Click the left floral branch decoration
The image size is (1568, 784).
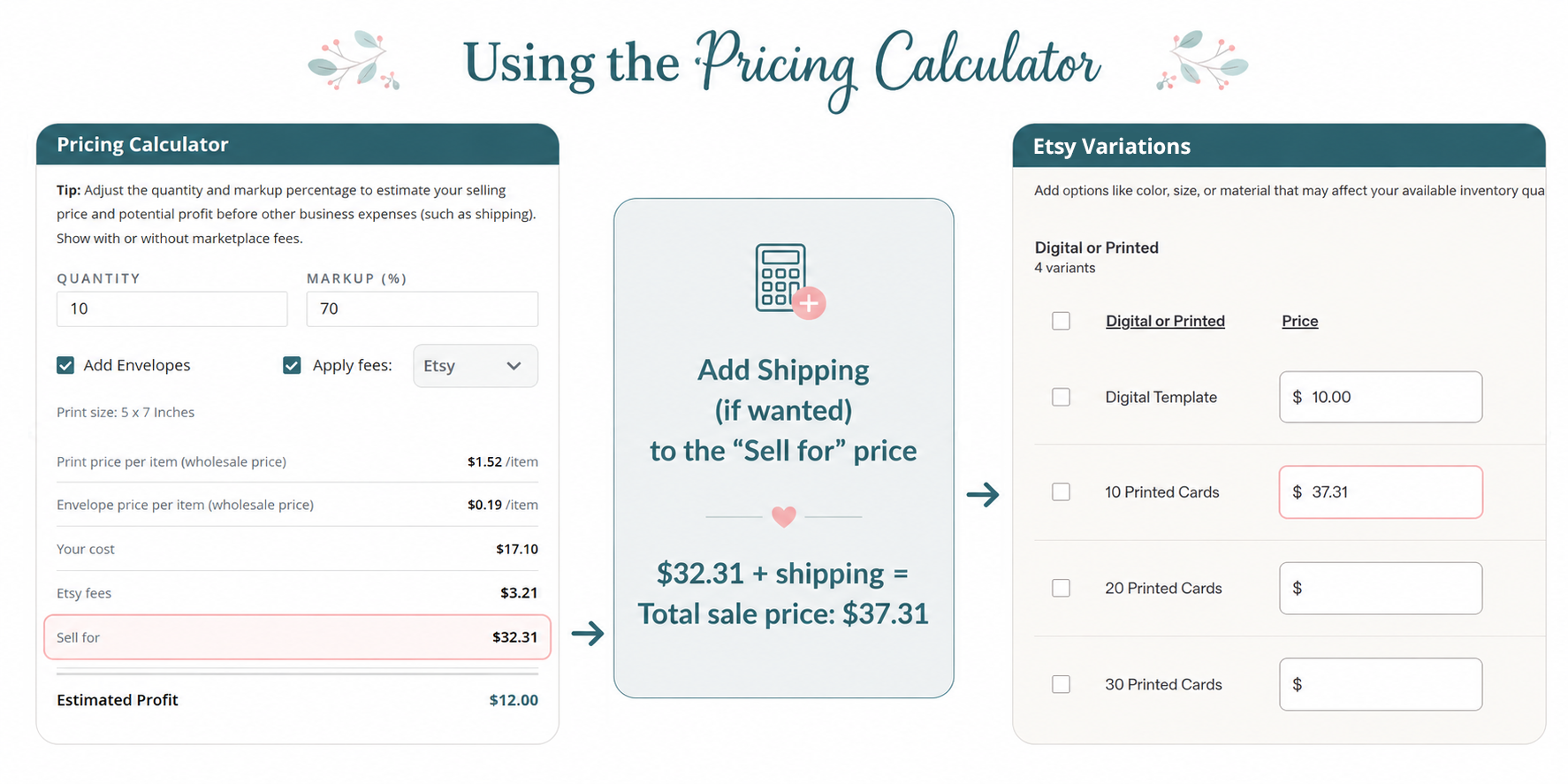point(354,60)
